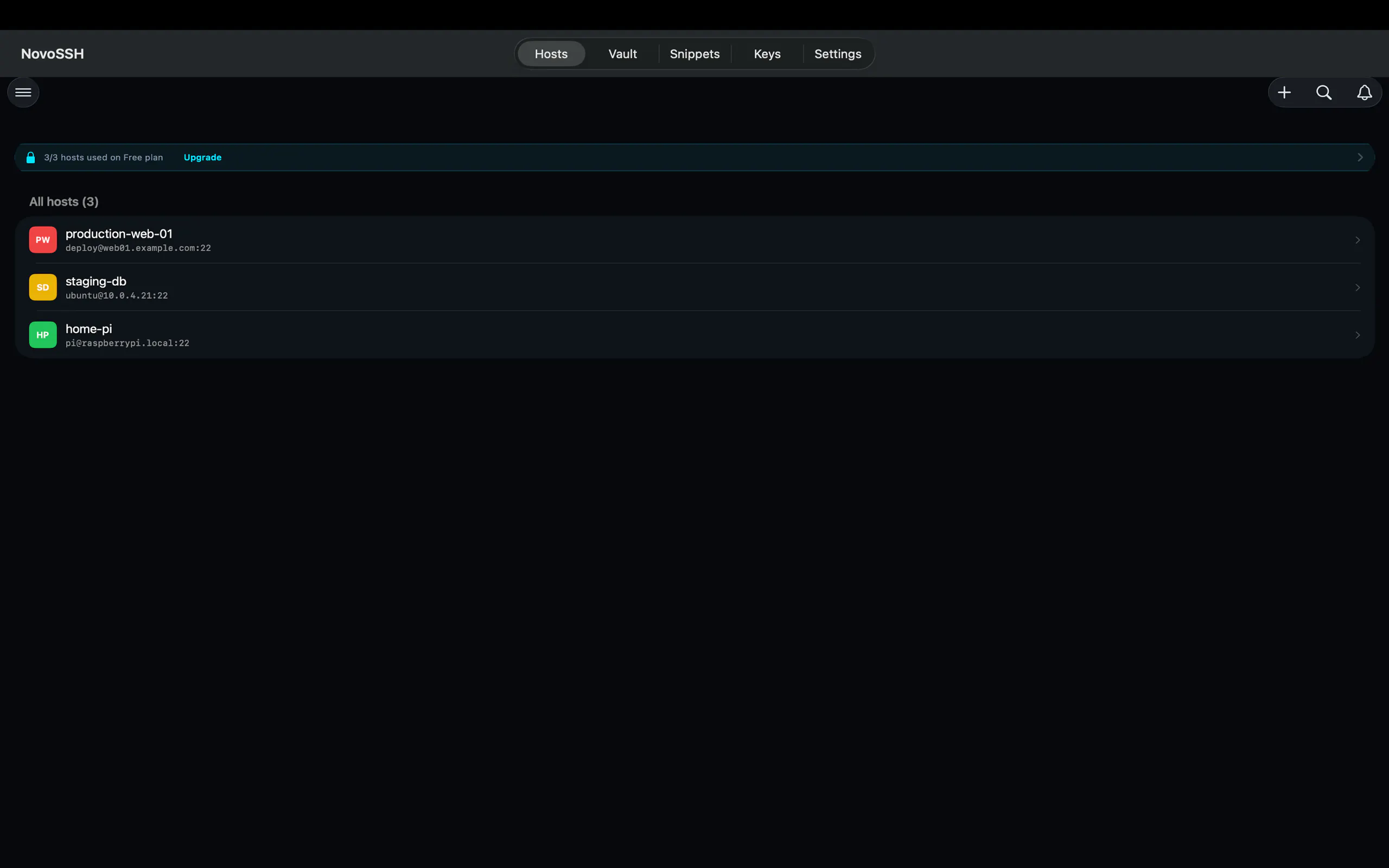
Task: Click the yellow SD host avatar
Action: [x=43, y=288]
